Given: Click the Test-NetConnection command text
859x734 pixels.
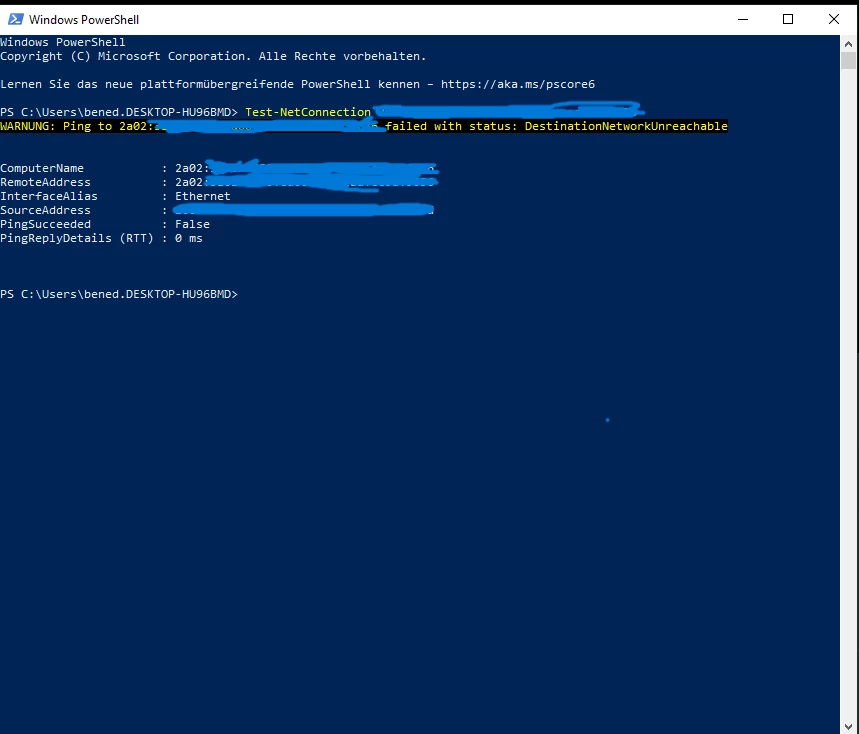Looking at the screenshot, I should click(308, 112).
